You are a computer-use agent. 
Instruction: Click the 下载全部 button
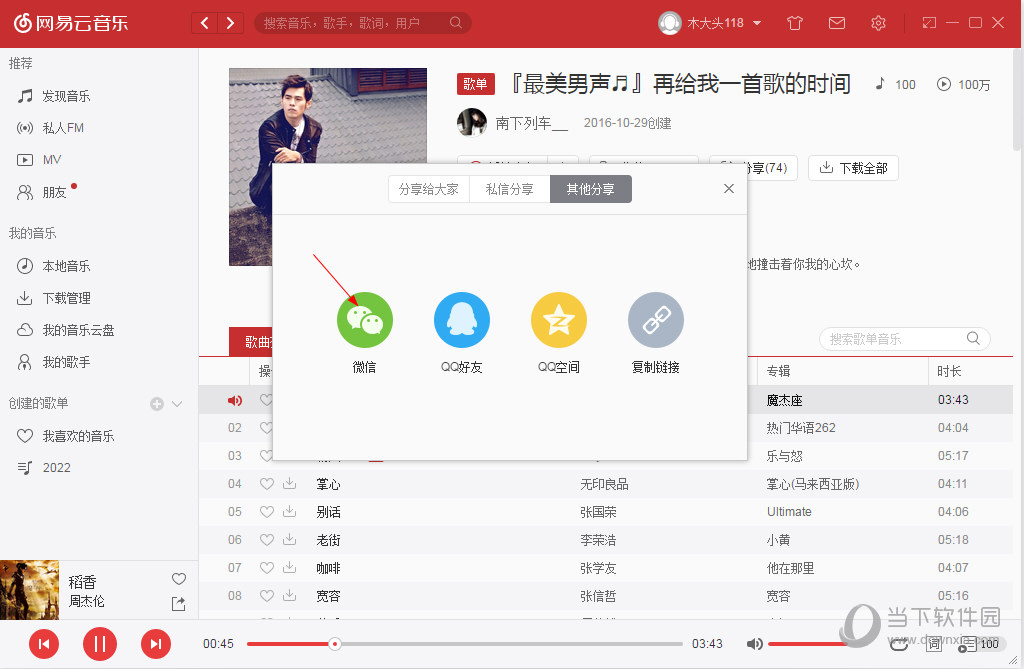click(853, 168)
